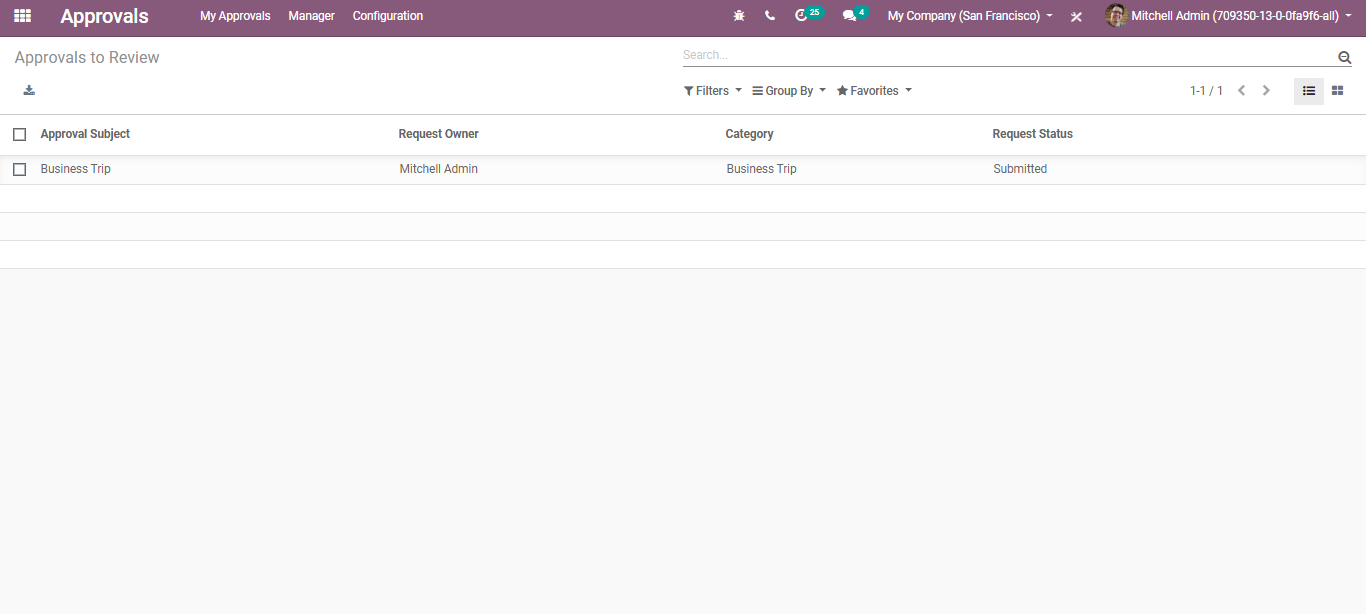Click the search magnifier icon
This screenshot has width=1366, height=614.
1344,57
